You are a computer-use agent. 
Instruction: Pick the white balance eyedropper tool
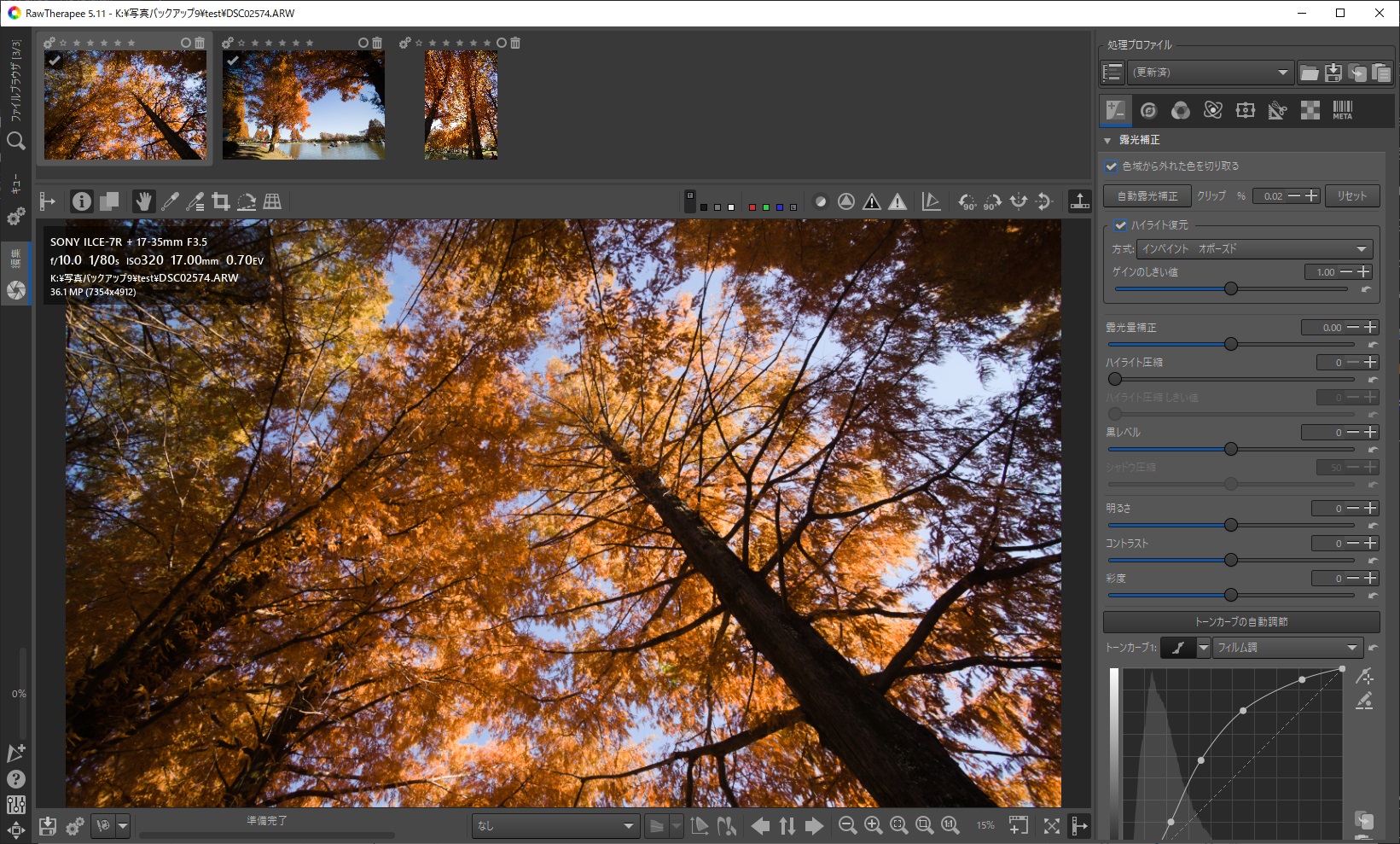pos(170,201)
